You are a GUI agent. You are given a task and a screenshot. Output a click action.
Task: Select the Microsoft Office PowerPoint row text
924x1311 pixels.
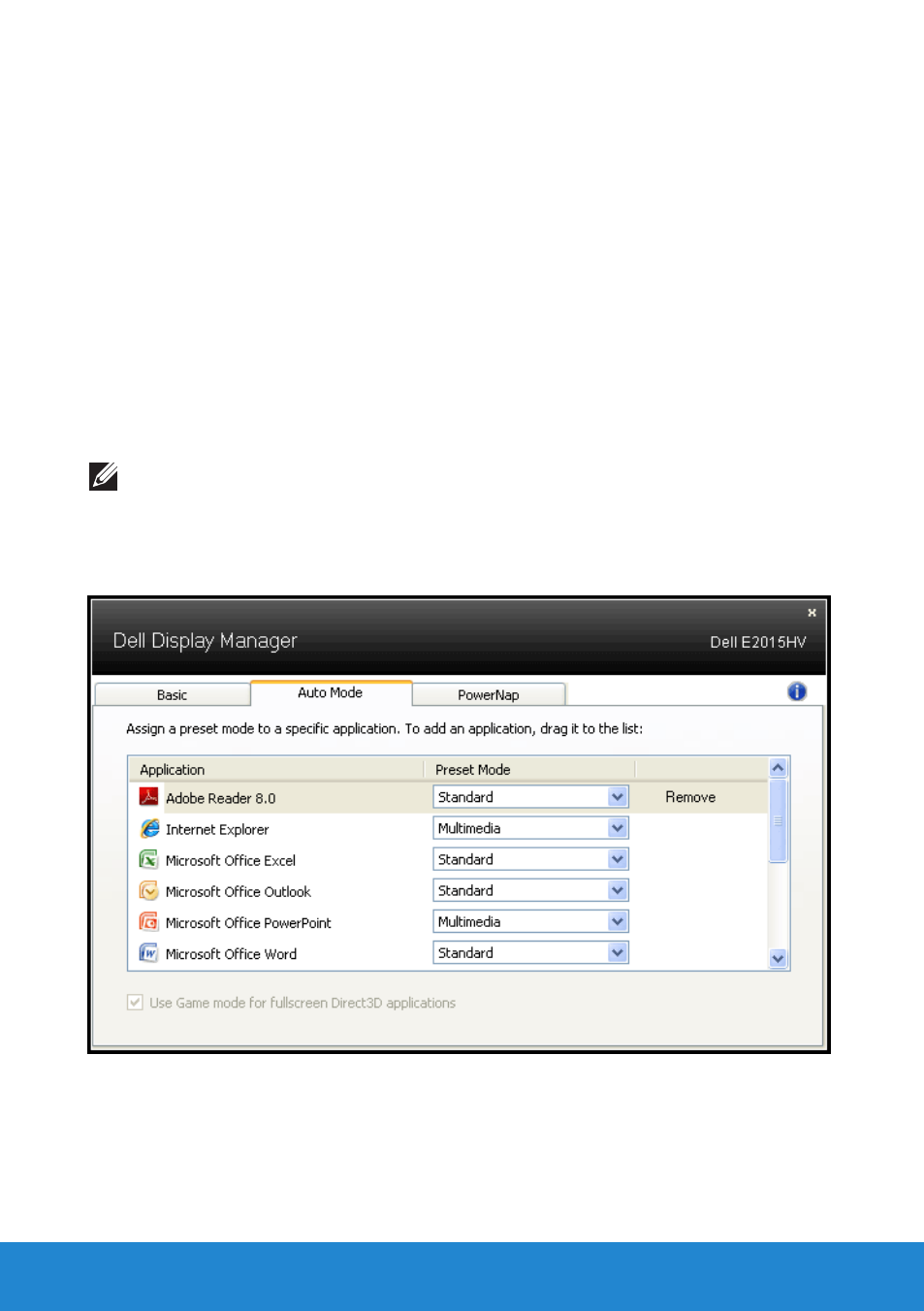248,922
